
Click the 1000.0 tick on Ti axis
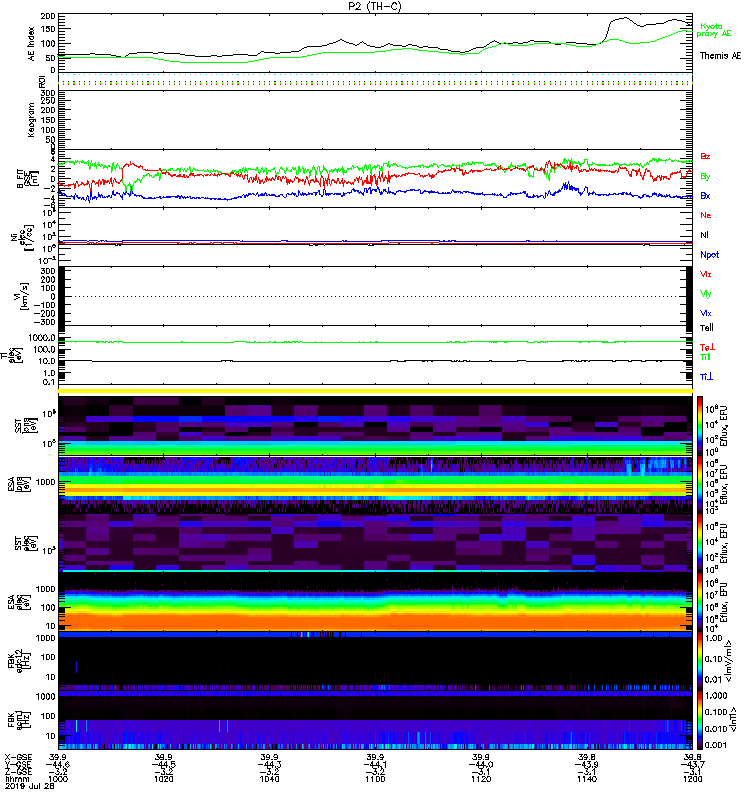click(x=42, y=338)
